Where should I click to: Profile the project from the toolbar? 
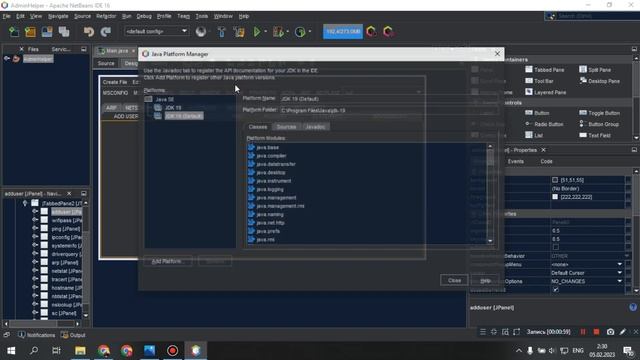(x=300, y=32)
